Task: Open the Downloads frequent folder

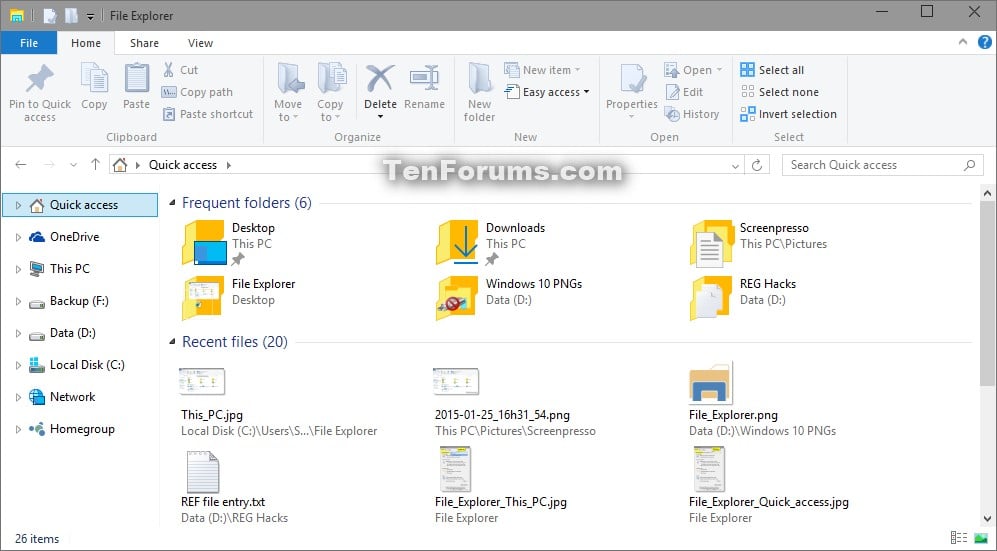Action: pos(491,242)
